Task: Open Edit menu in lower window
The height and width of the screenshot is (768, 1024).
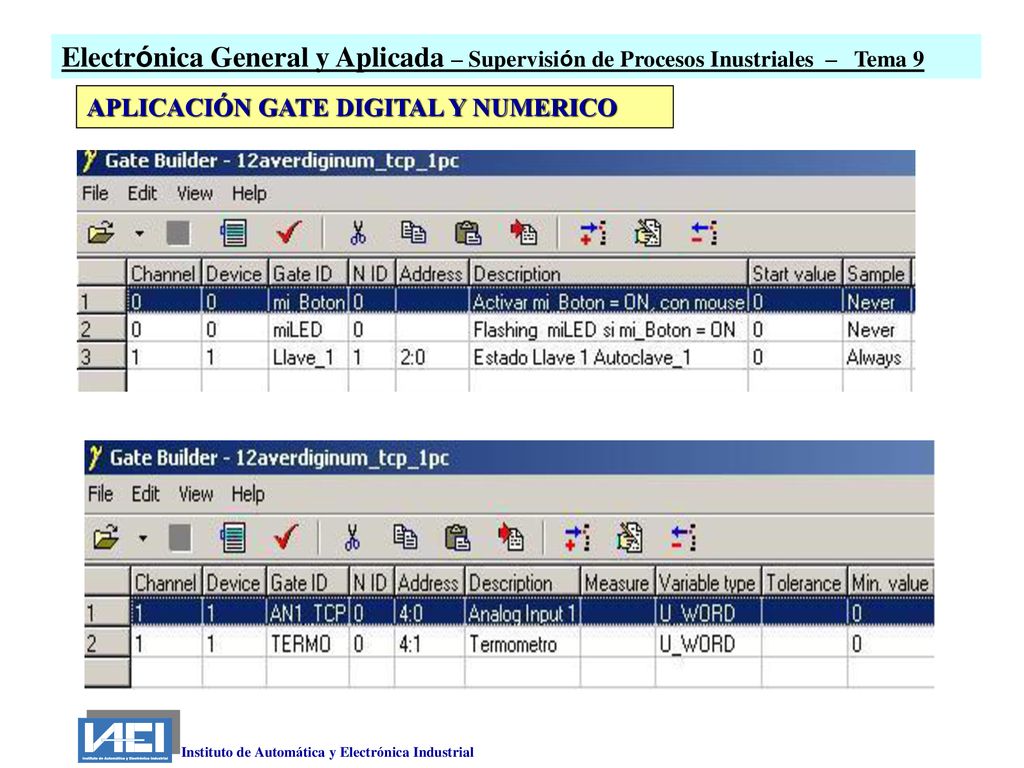Action: (x=146, y=494)
